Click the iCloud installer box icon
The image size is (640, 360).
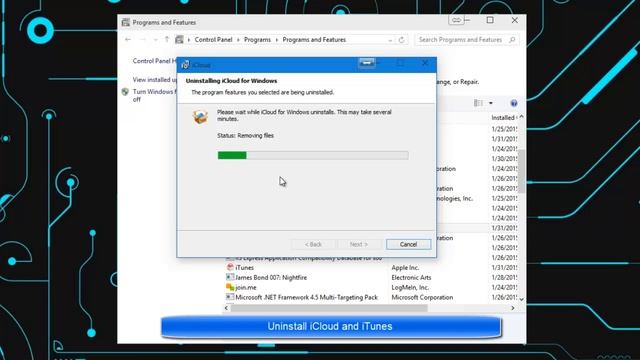tap(200, 117)
